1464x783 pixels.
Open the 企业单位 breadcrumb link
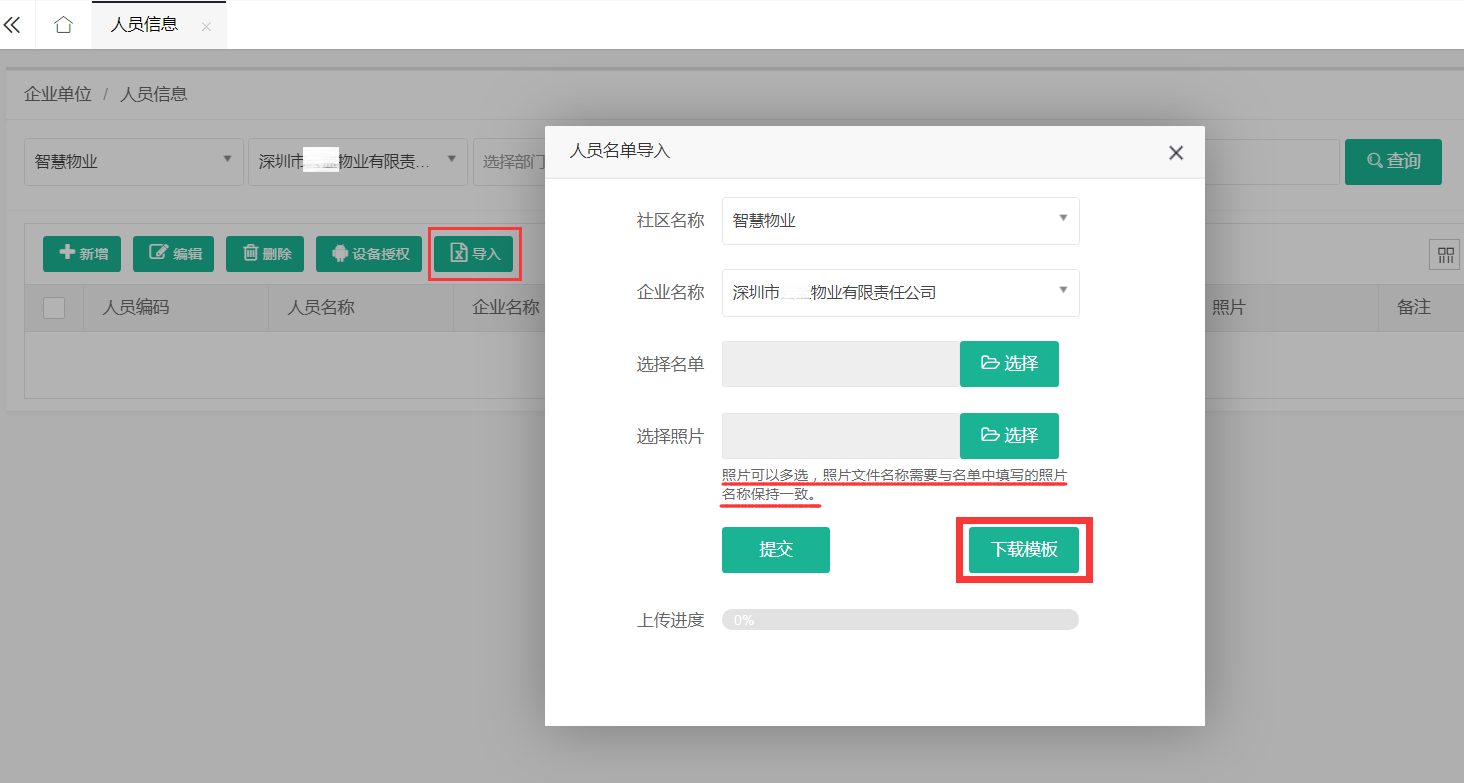tap(58, 94)
